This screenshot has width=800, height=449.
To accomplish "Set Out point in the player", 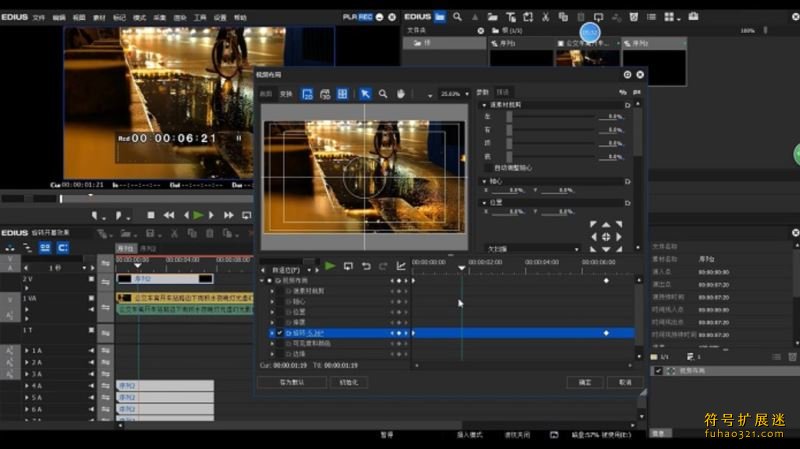I will coord(119,216).
